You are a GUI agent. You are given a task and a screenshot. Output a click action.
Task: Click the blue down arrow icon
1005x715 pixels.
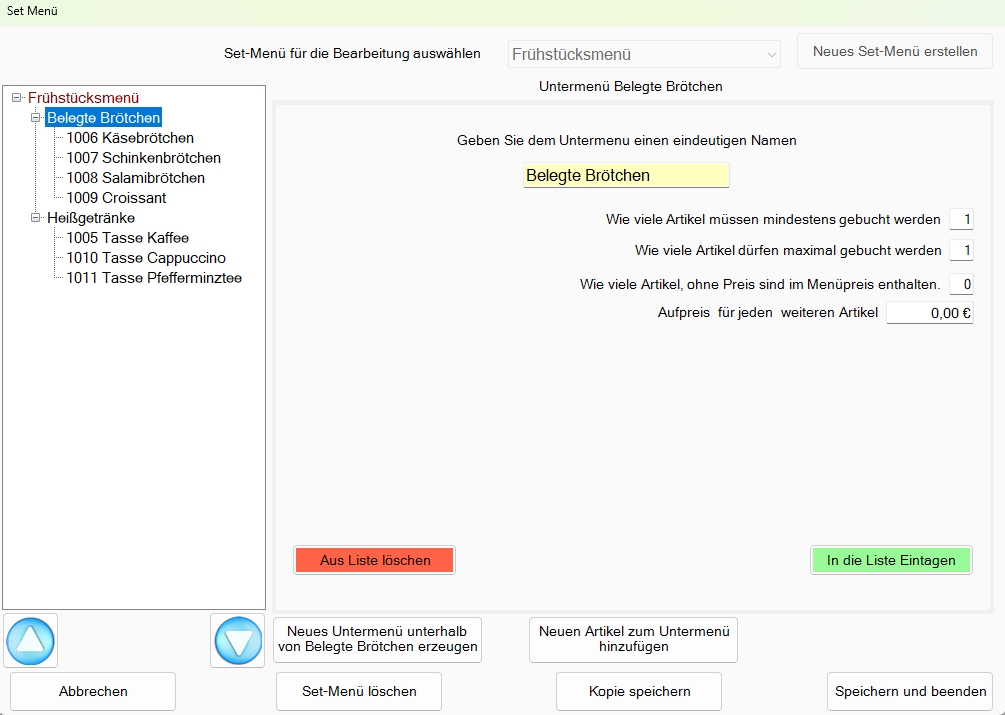[x=238, y=640]
